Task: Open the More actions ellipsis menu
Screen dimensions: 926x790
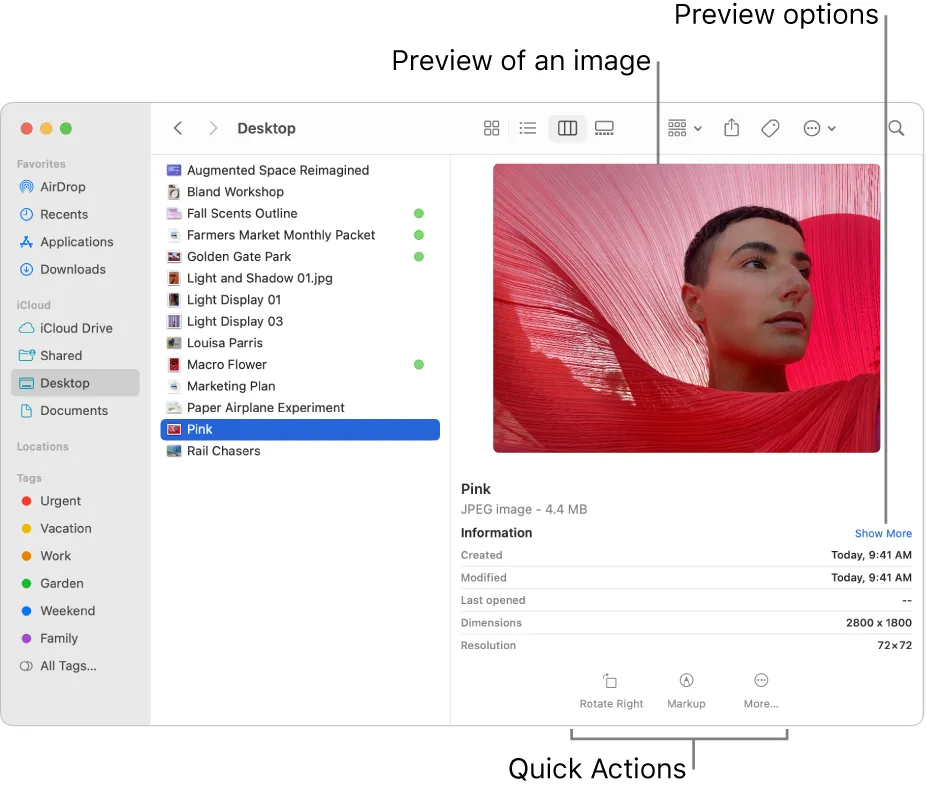Action: (819, 128)
